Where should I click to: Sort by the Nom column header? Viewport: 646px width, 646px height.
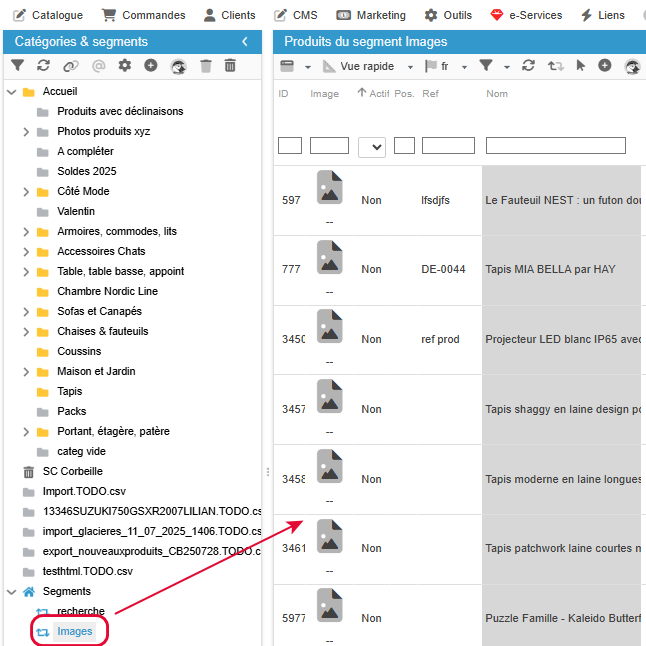tap(497, 94)
